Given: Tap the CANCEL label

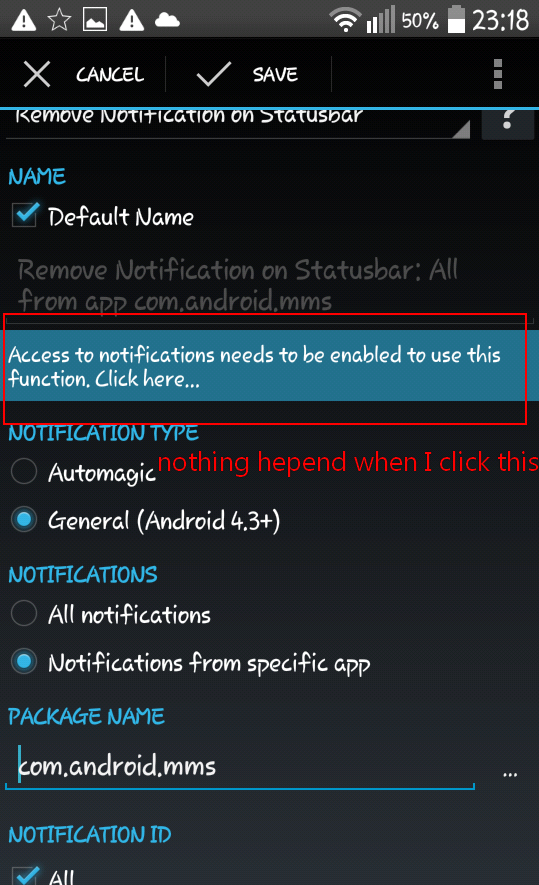Looking at the screenshot, I should [x=110, y=75].
